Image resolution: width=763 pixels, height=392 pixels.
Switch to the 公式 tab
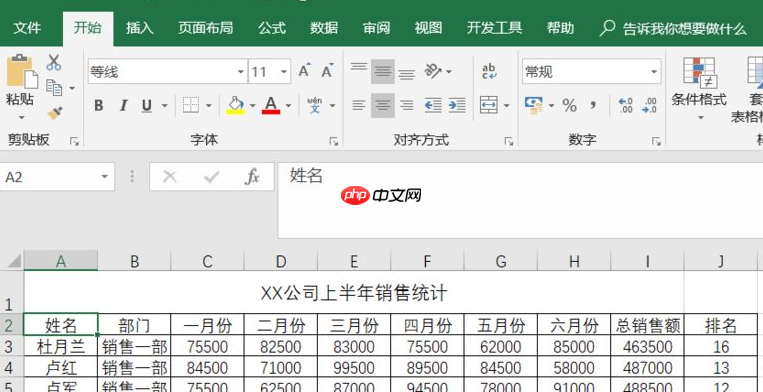pyautogui.click(x=272, y=28)
